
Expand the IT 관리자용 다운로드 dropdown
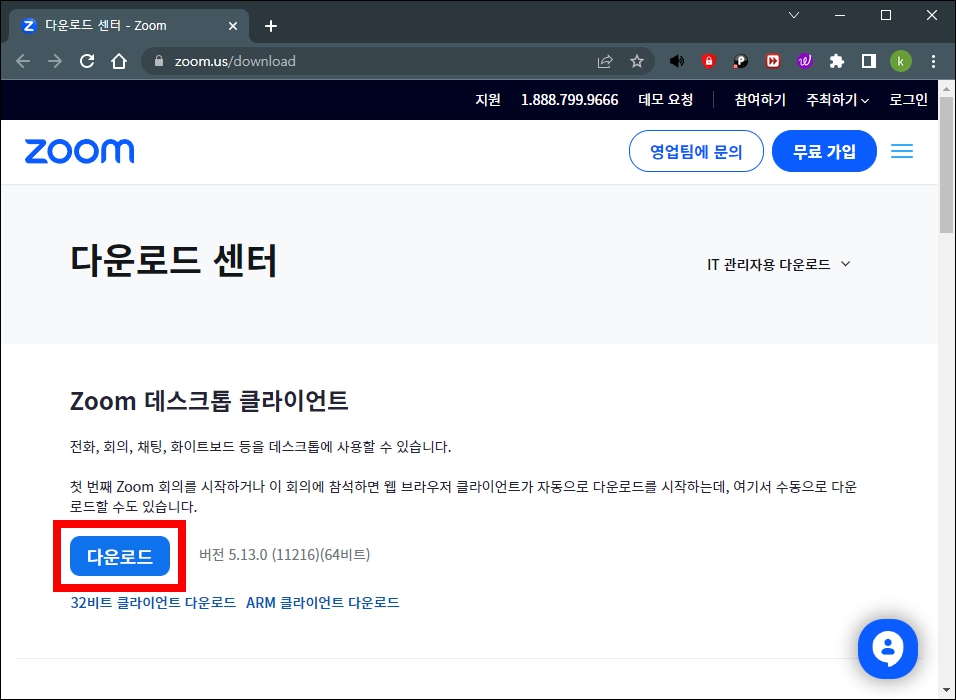pyautogui.click(x=778, y=265)
